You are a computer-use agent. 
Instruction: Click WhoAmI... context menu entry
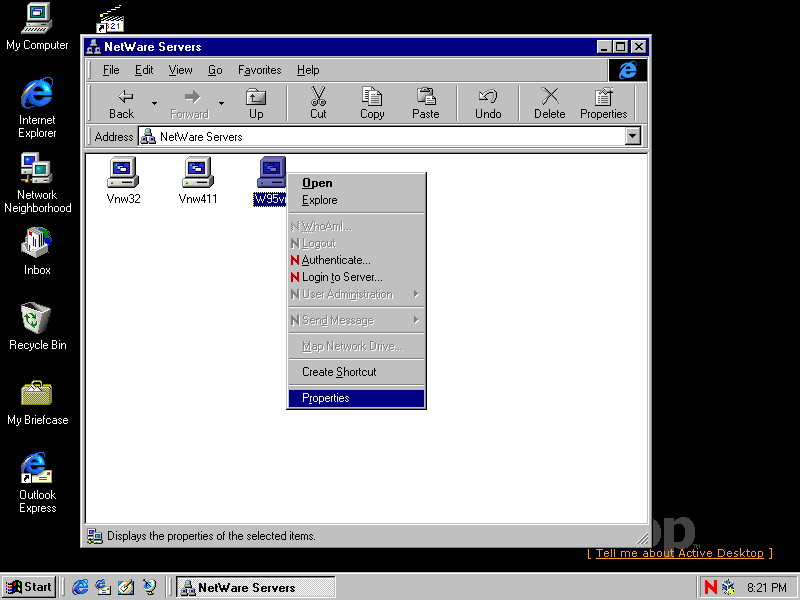click(x=356, y=226)
